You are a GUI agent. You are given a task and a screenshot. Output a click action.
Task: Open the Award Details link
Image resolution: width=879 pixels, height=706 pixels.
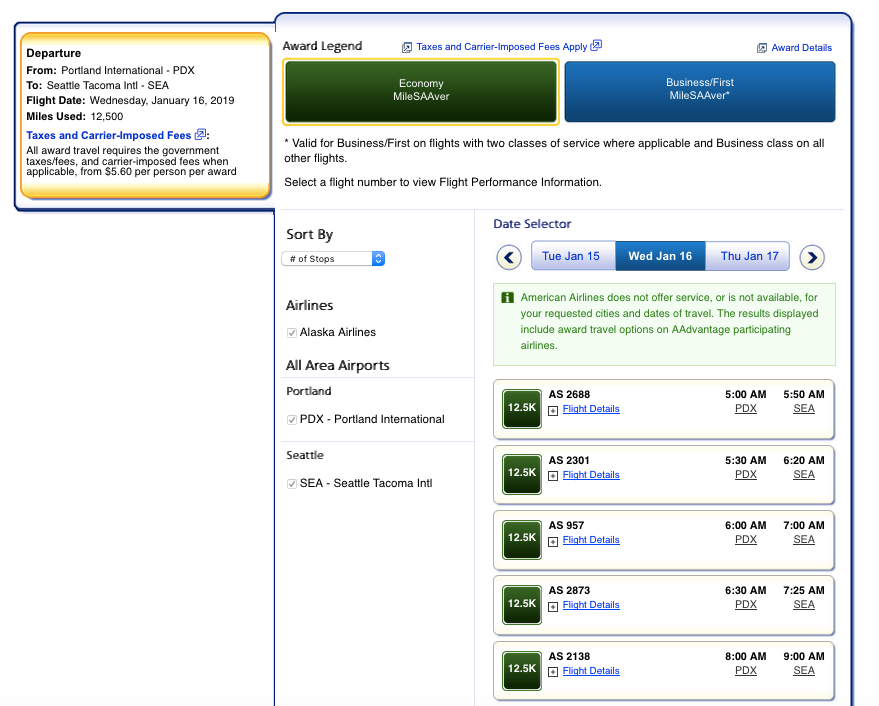pos(801,48)
